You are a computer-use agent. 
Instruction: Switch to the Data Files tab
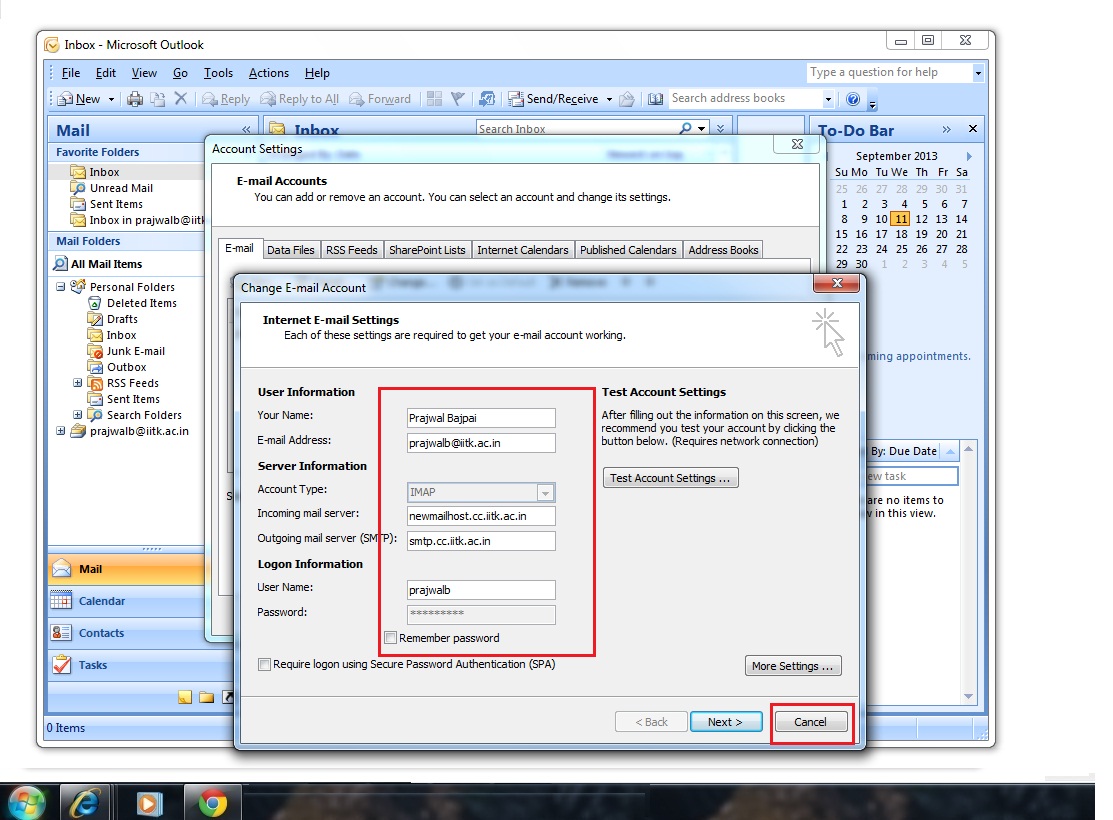click(291, 250)
